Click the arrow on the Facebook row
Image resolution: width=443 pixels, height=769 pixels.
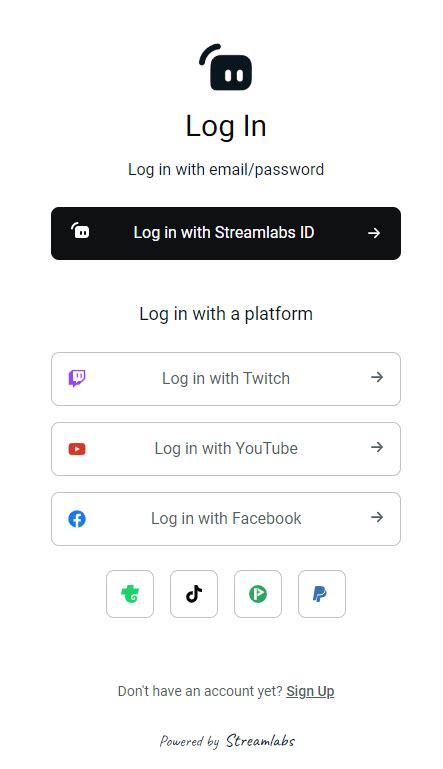click(377, 517)
